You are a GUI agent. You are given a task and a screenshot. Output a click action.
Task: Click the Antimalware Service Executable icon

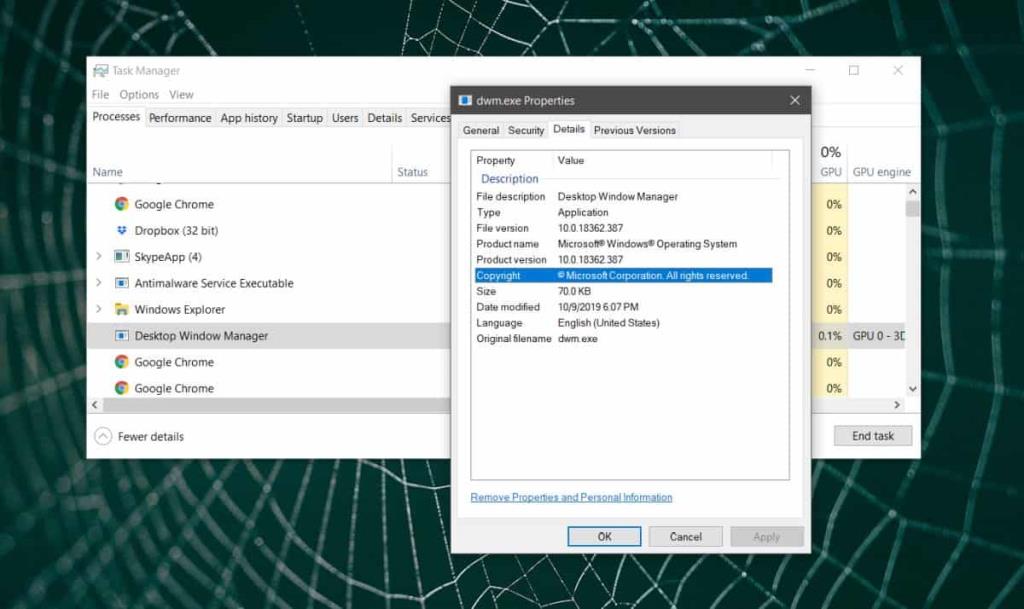124,283
